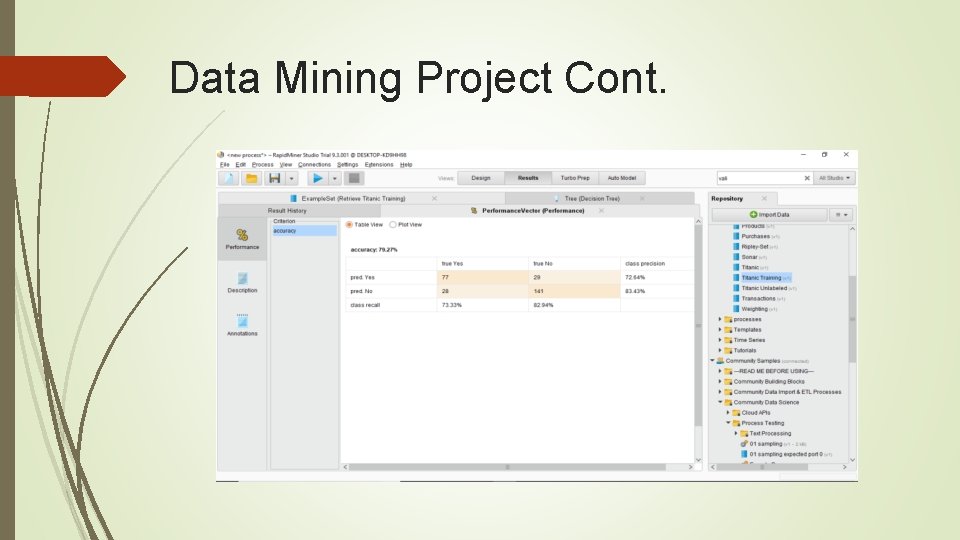
Task: Expand the processes folder
Action: tap(720, 320)
